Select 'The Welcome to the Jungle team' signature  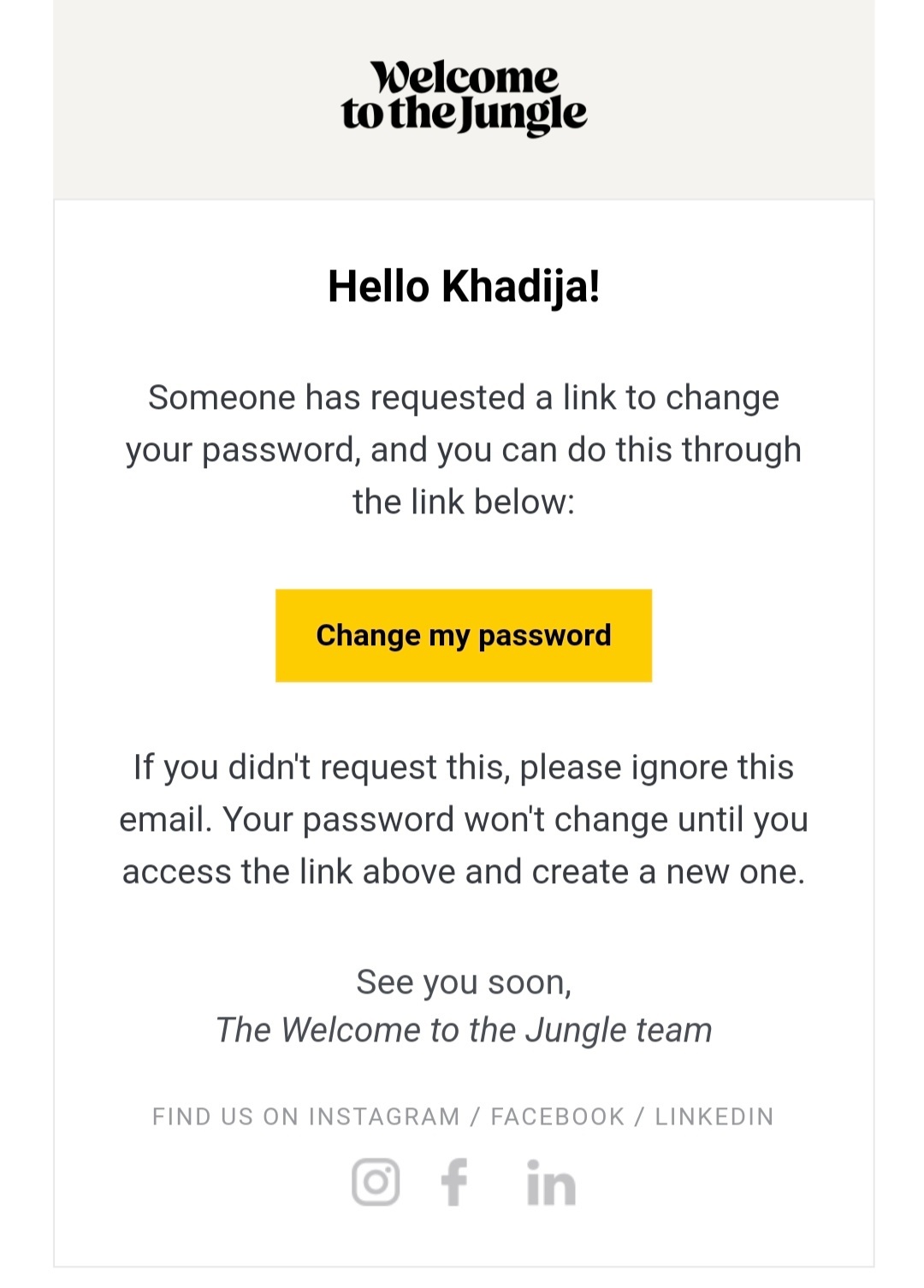click(464, 1030)
